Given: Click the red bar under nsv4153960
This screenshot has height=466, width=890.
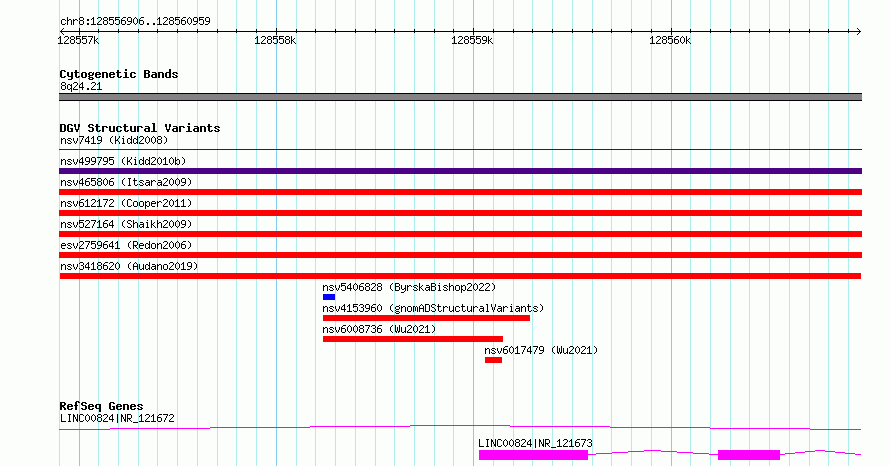Looking at the screenshot, I should coord(426,318).
